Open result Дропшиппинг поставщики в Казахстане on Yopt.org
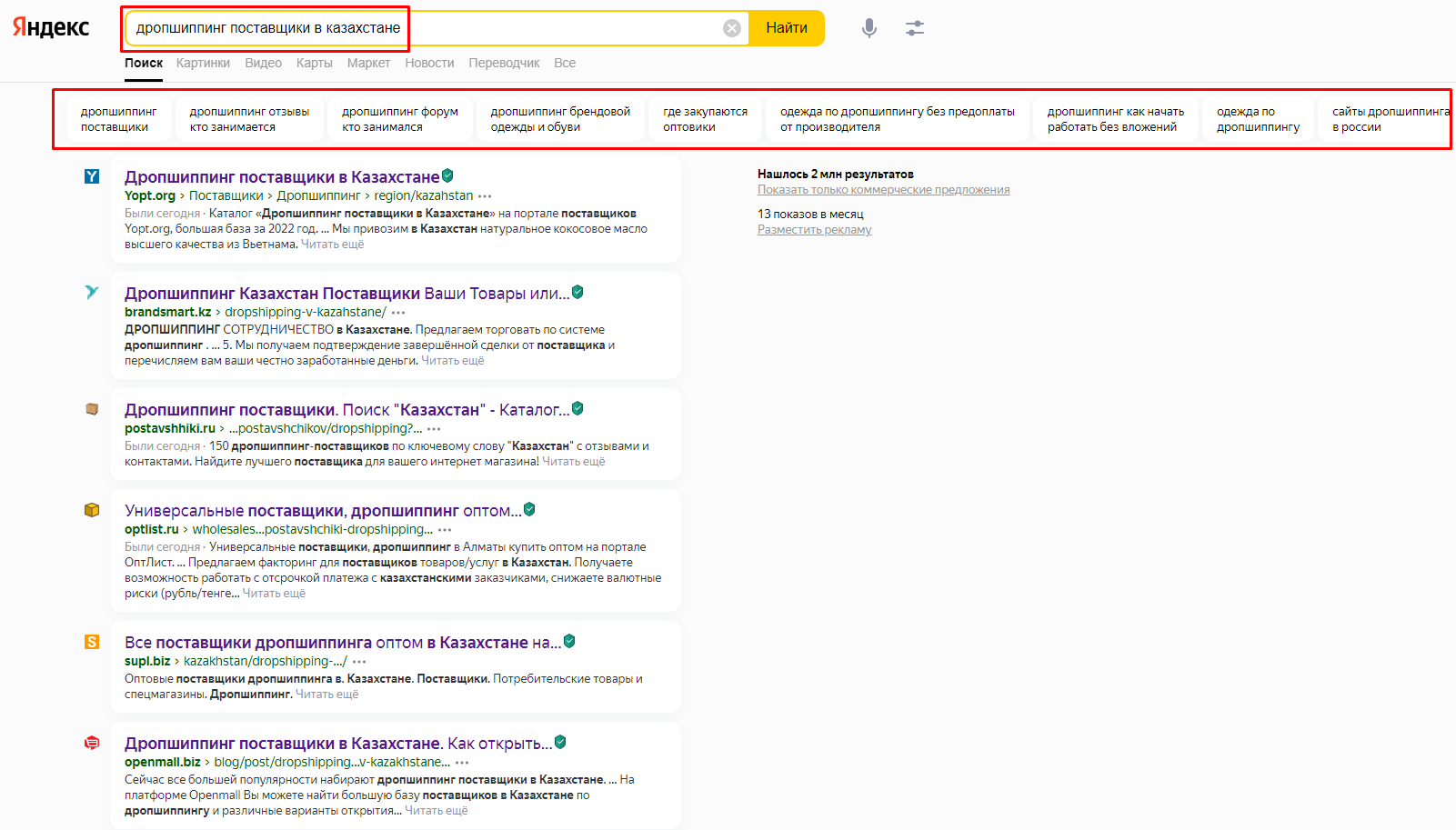1456x830 pixels. tap(282, 177)
